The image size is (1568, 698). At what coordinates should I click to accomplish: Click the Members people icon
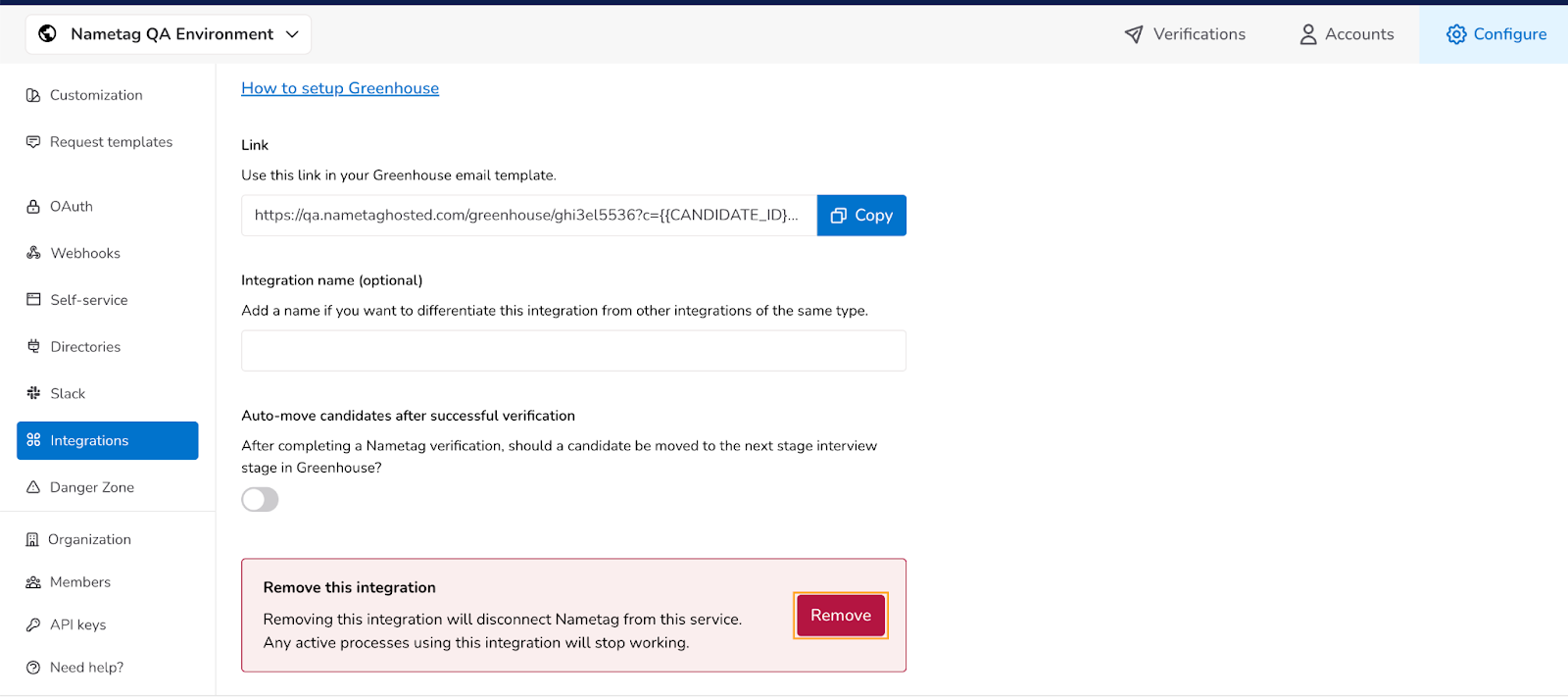pos(33,582)
